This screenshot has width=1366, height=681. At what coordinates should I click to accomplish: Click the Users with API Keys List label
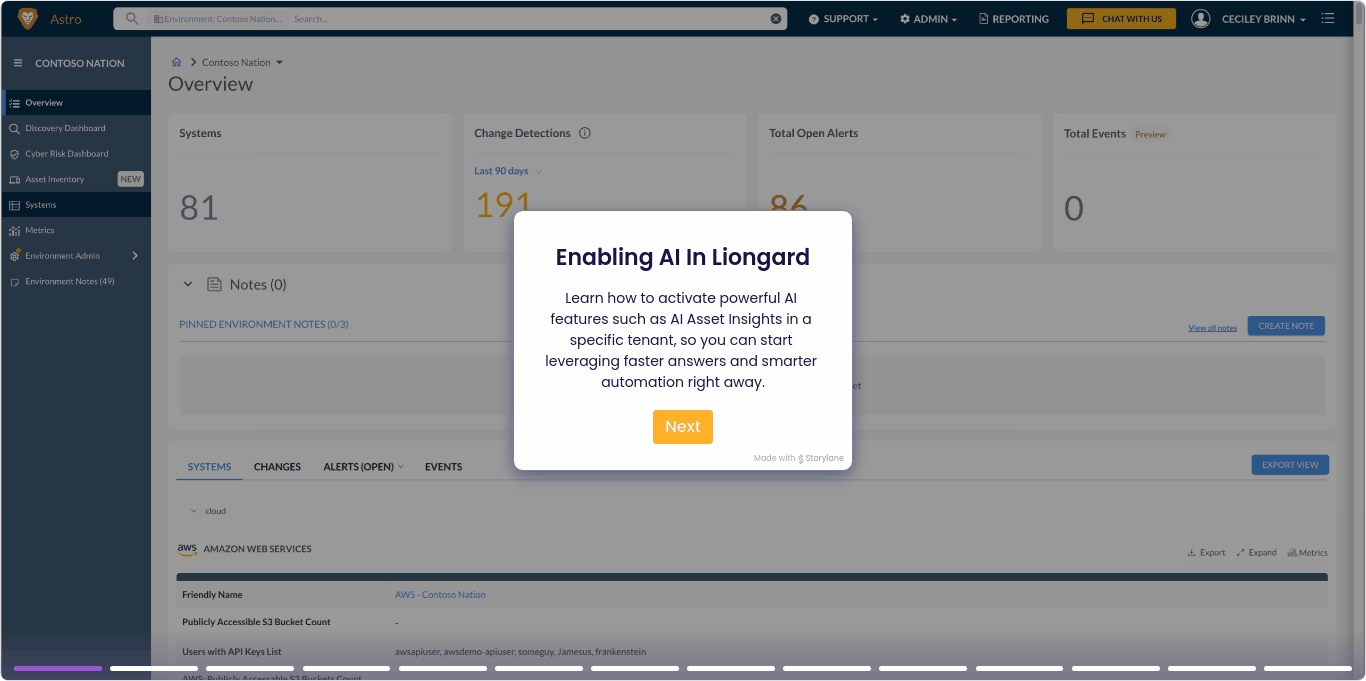(x=232, y=652)
